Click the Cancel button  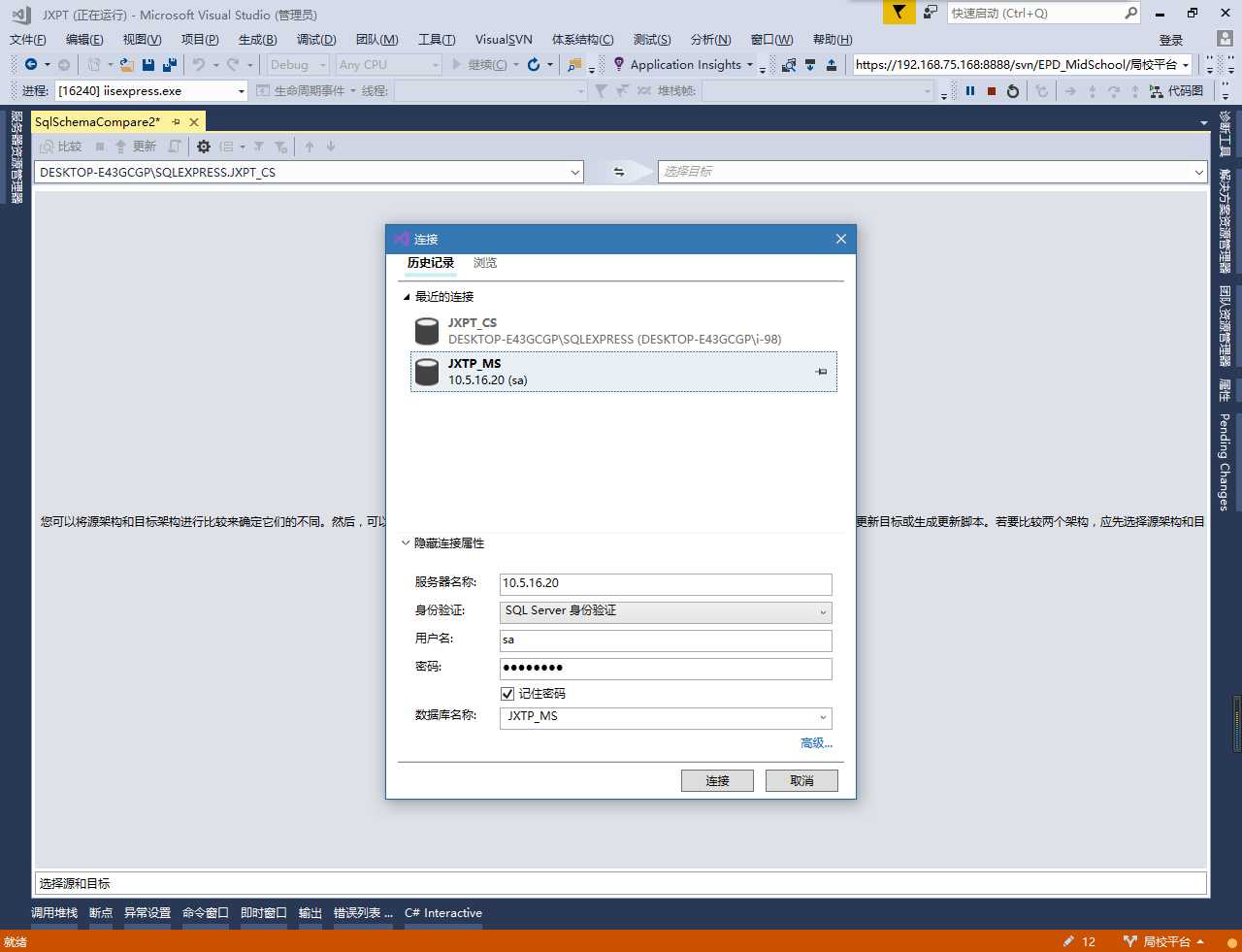click(x=801, y=781)
